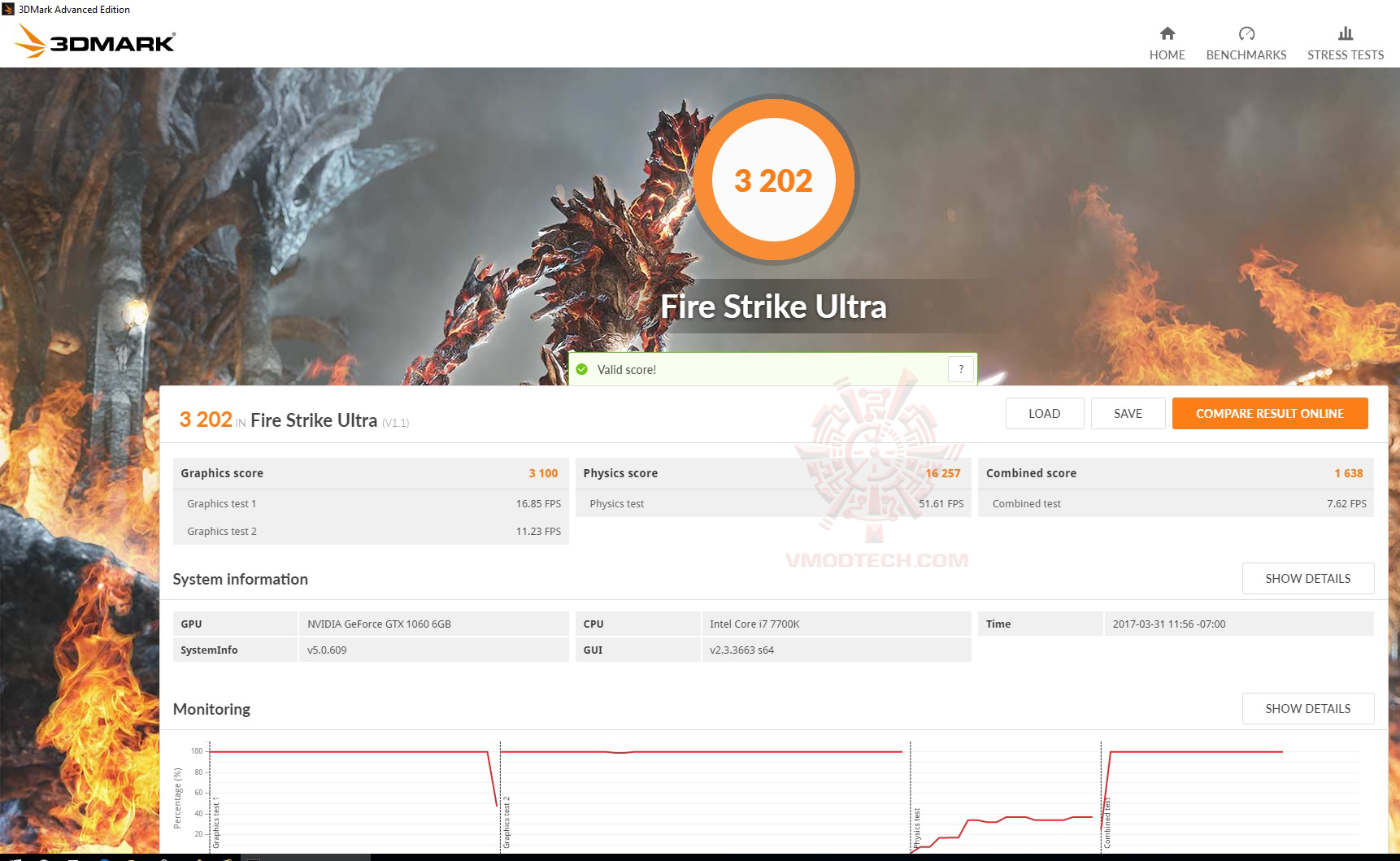Click the 'Physics score' label

tap(620, 473)
